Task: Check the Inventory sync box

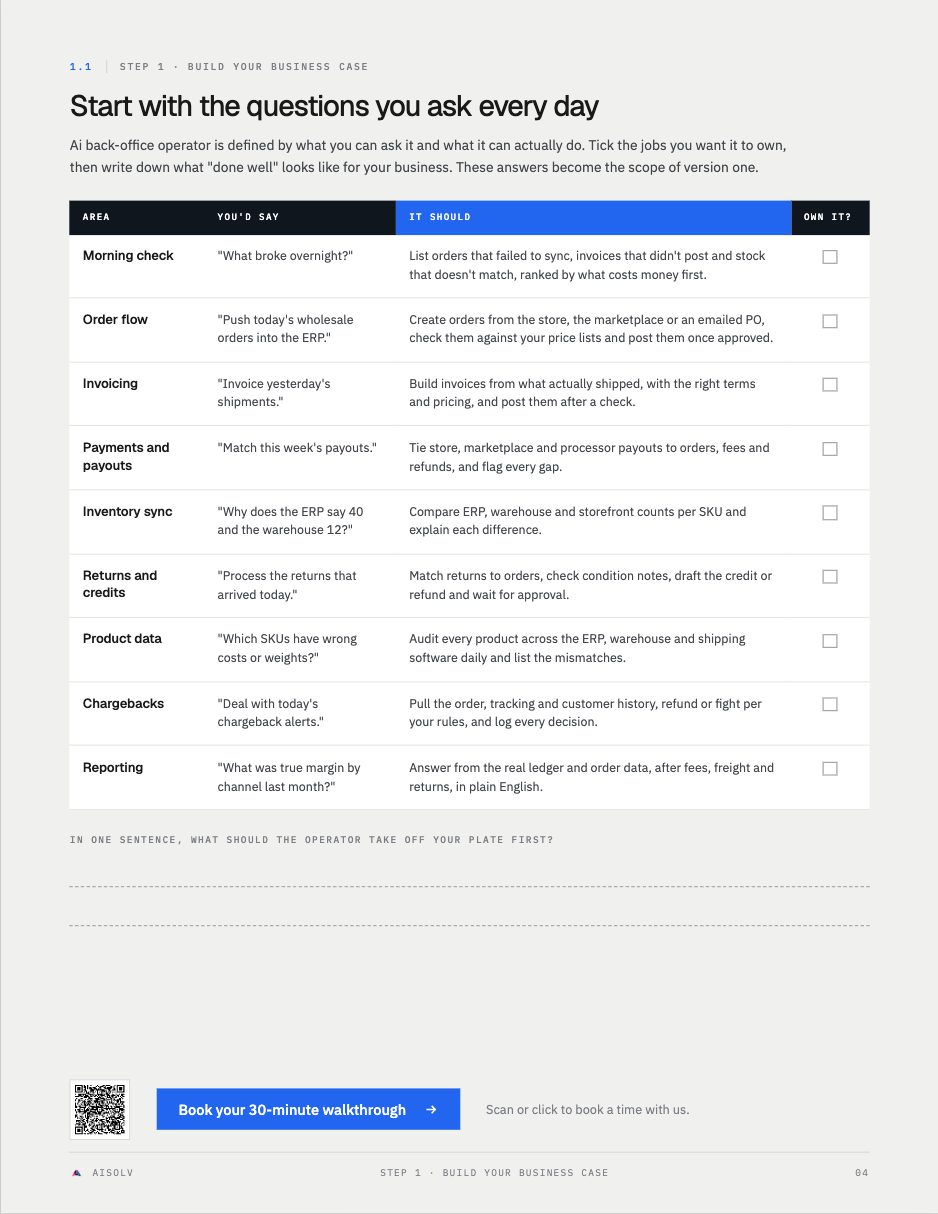Action: [x=830, y=513]
